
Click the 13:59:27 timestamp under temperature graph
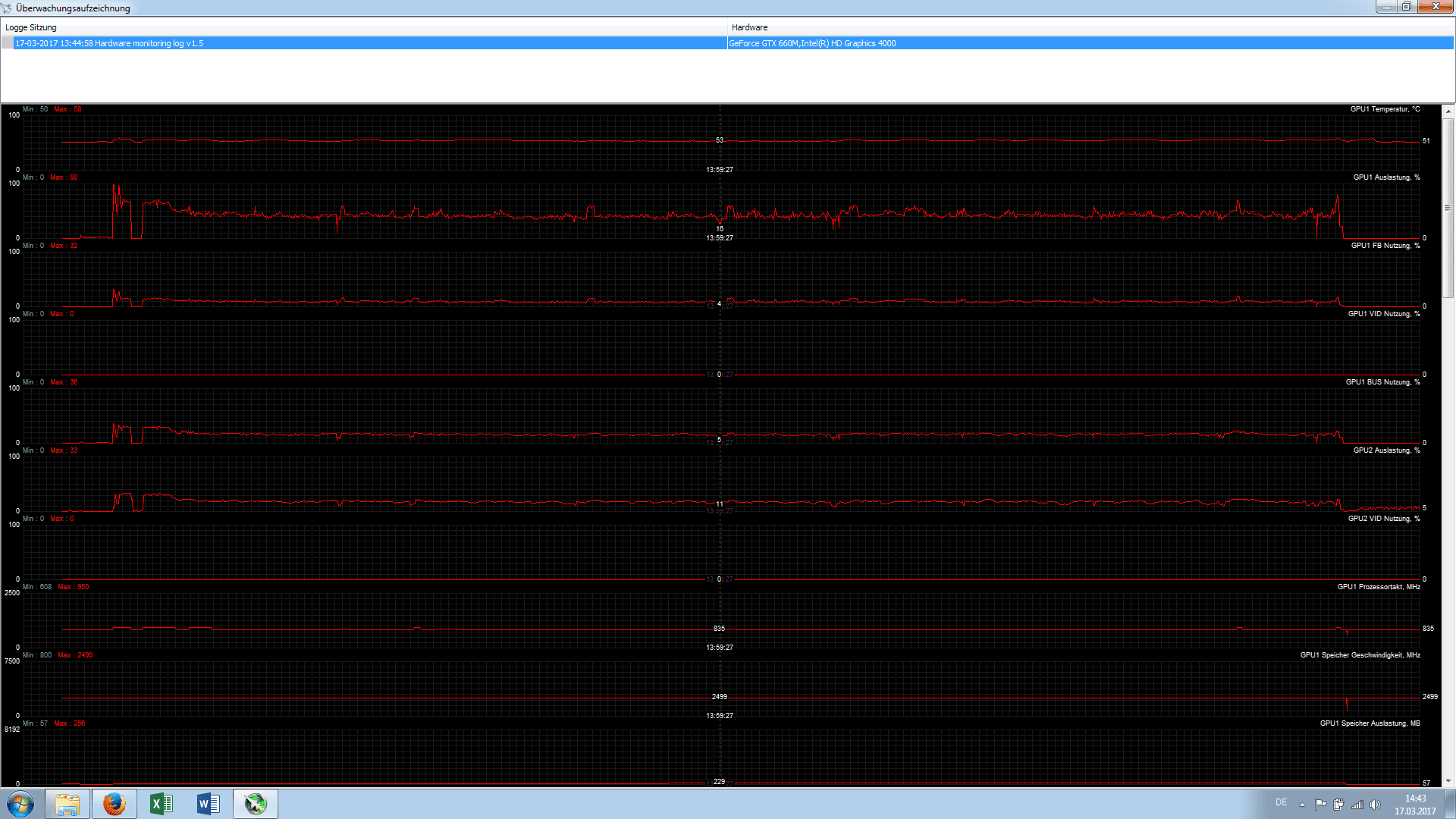(x=720, y=170)
